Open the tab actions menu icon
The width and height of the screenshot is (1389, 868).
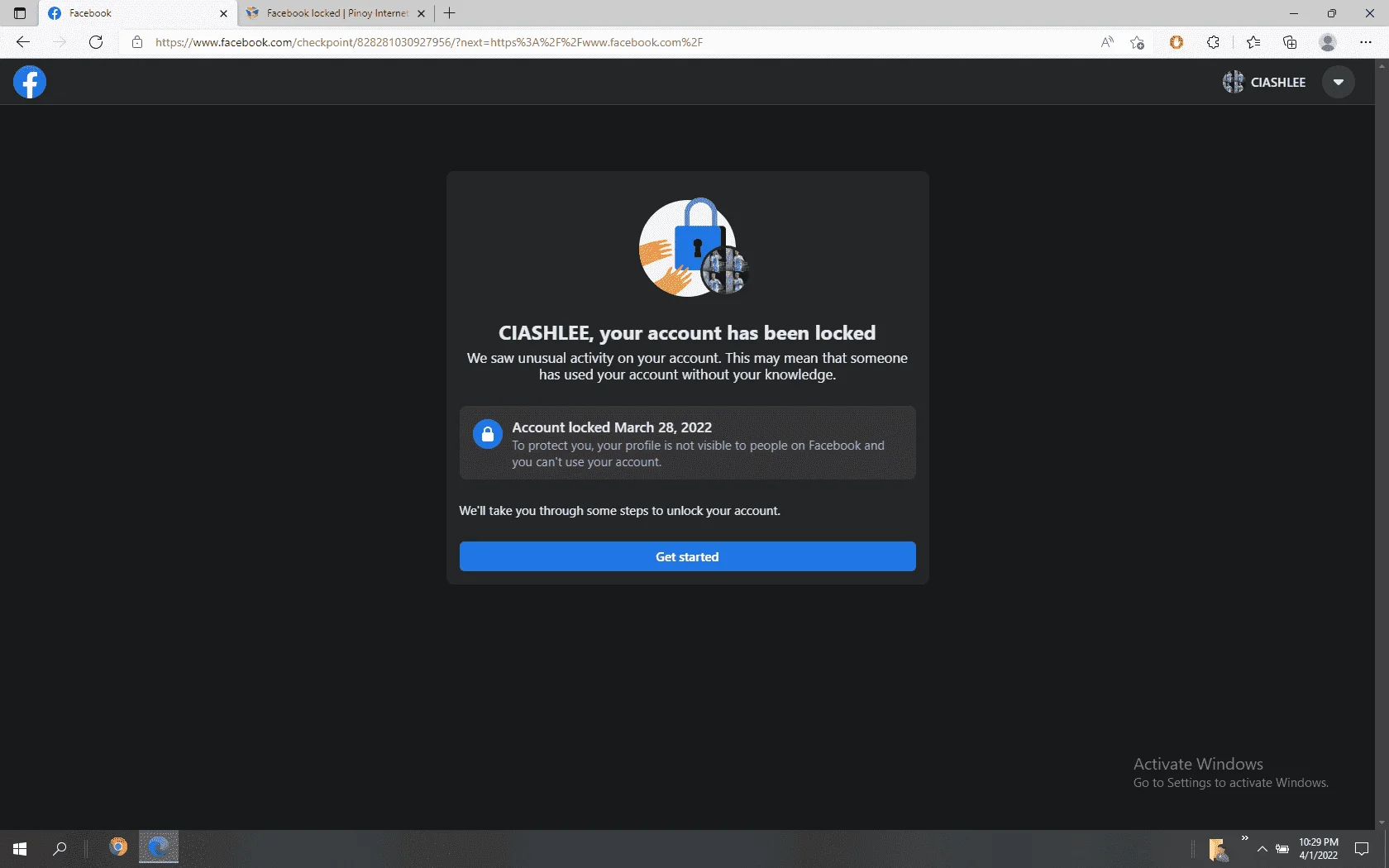(20, 13)
